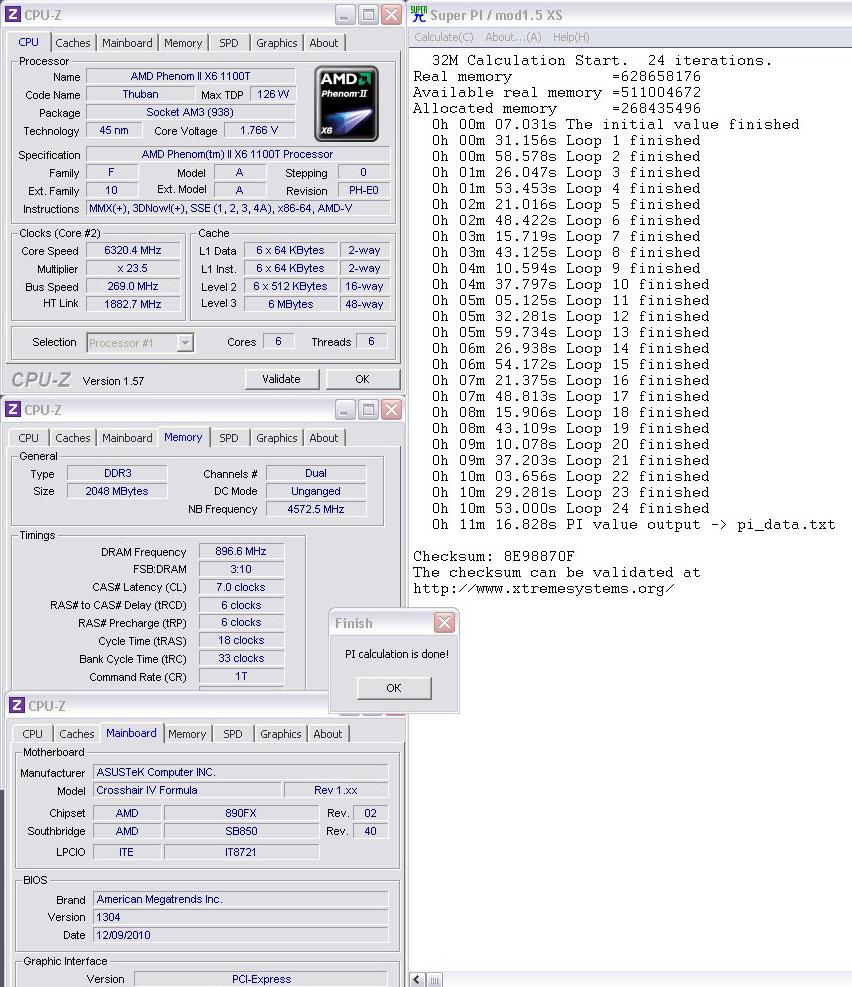Image resolution: width=852 pixels, height=987 pixels.
Task: Open About tab in the CPU-Z Memory window
Action: click(323, 437)
